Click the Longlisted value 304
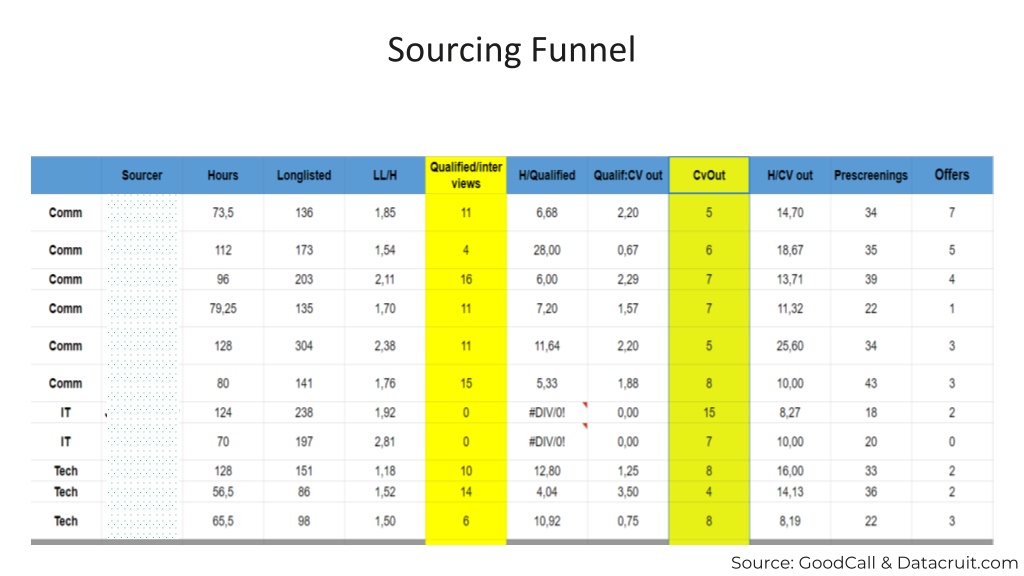 click(304, 345)
